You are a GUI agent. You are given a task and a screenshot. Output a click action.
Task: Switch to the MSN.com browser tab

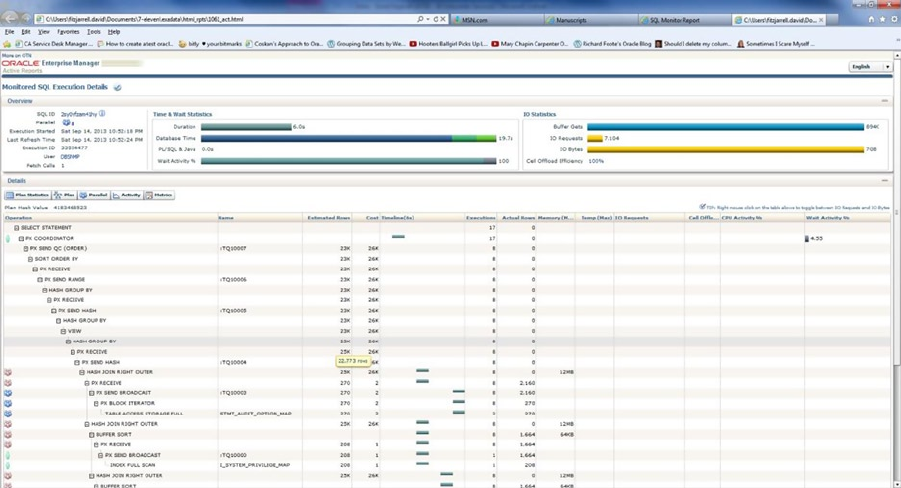[496, 20]
